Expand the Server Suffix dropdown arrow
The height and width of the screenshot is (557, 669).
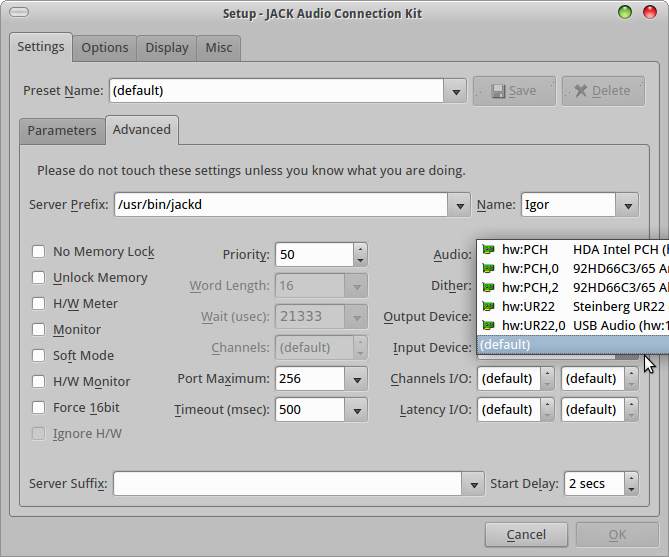coord(473,484)
